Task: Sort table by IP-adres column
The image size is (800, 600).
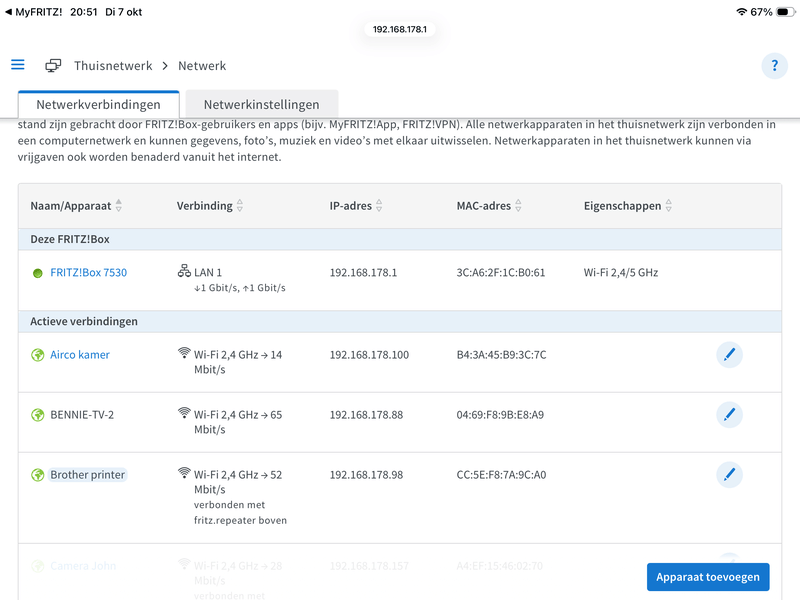Action: (x=380, y=206)
